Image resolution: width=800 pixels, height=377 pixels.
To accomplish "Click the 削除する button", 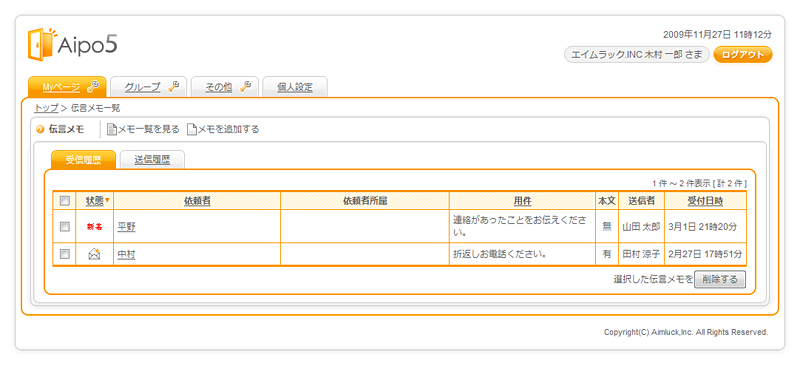I will pyautogui.click(x=720, y=280).
